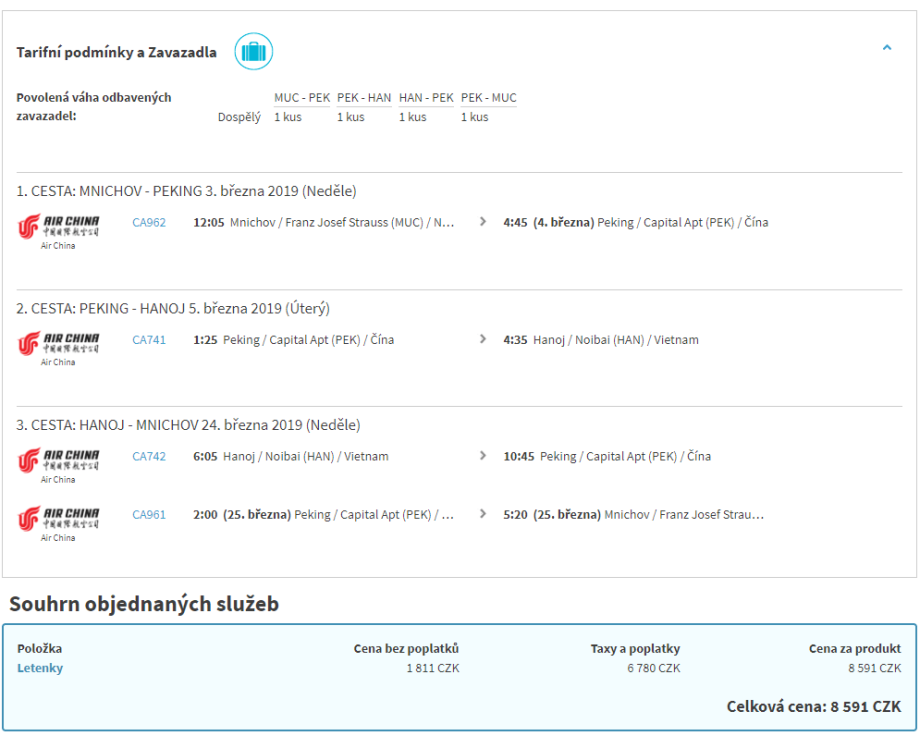920x736 pixels.
Task: Open flight number CA741 link
Action: pyautogui.click(x=149, y=340)
